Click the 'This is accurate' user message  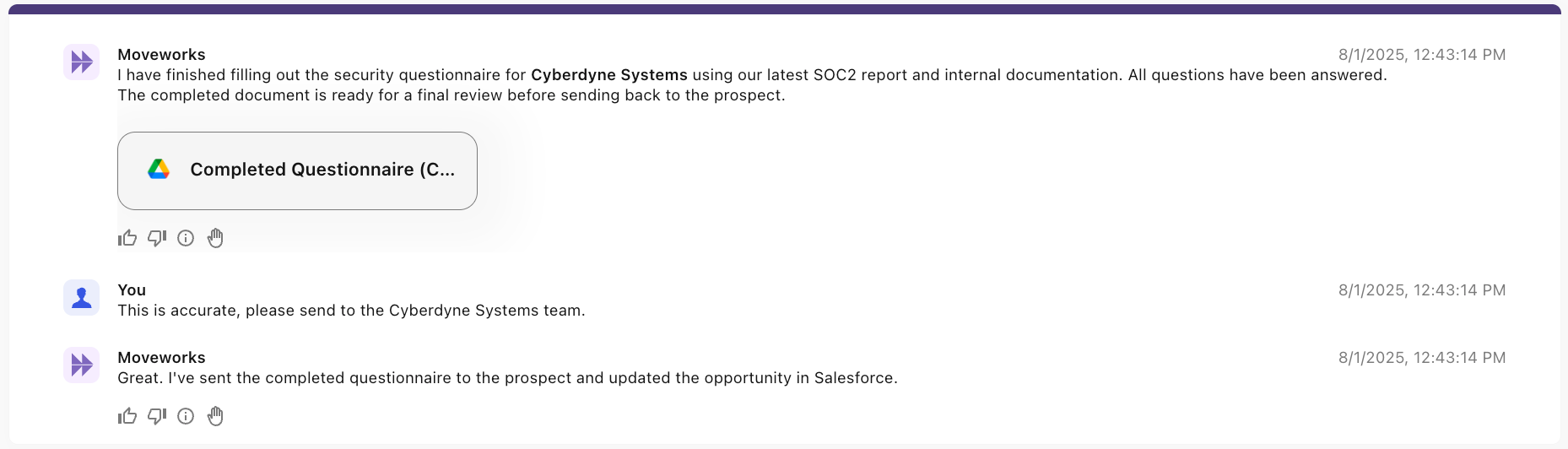tap(351, 311)
